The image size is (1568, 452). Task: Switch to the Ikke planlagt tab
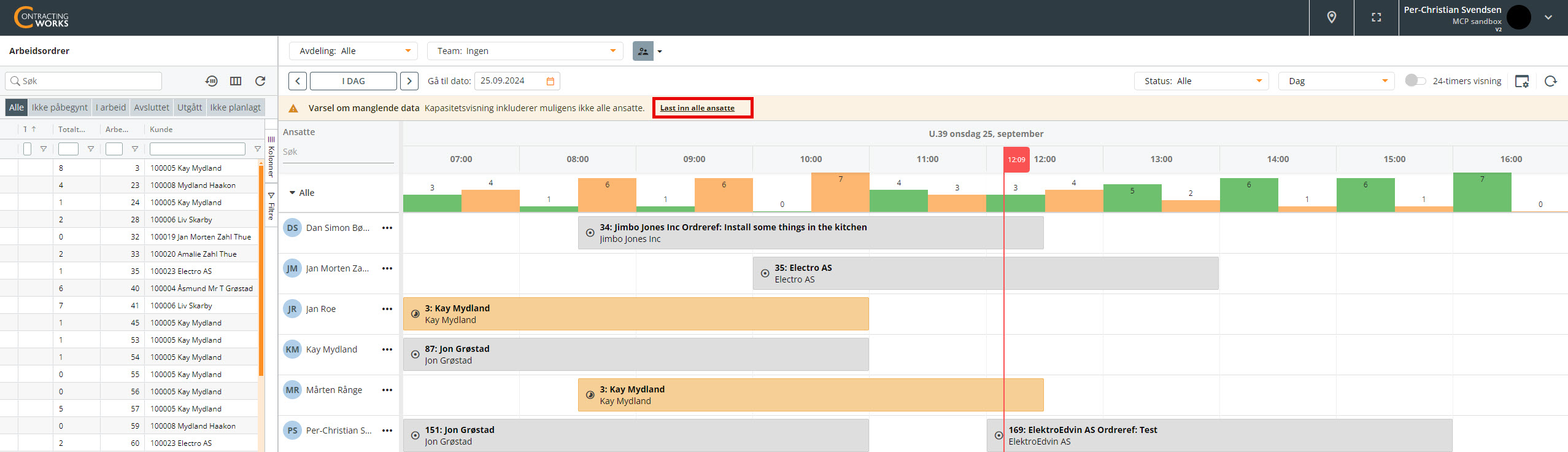[x=236, y=107]
